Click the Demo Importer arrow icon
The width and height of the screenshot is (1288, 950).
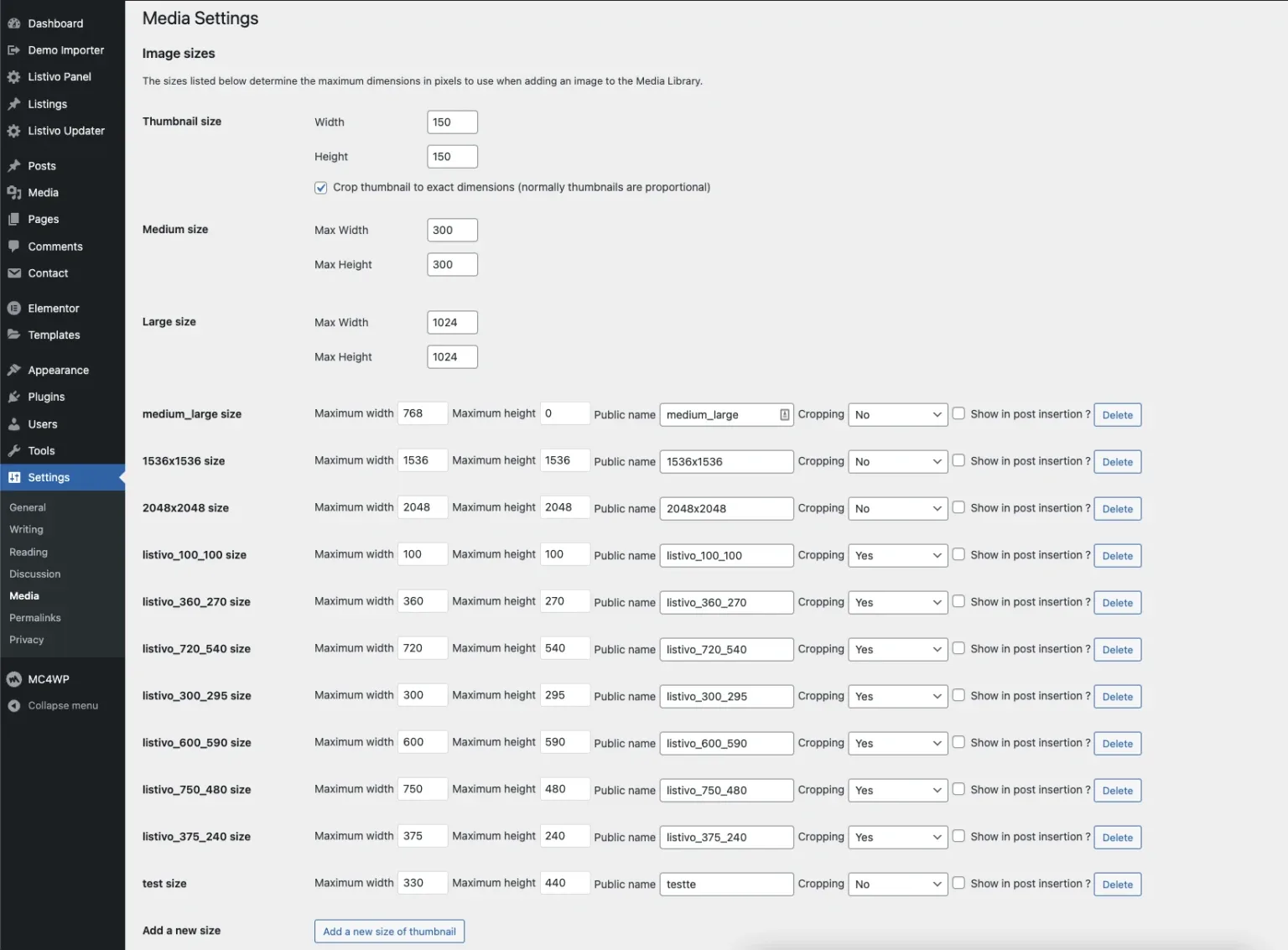click(x=14, y=50)
